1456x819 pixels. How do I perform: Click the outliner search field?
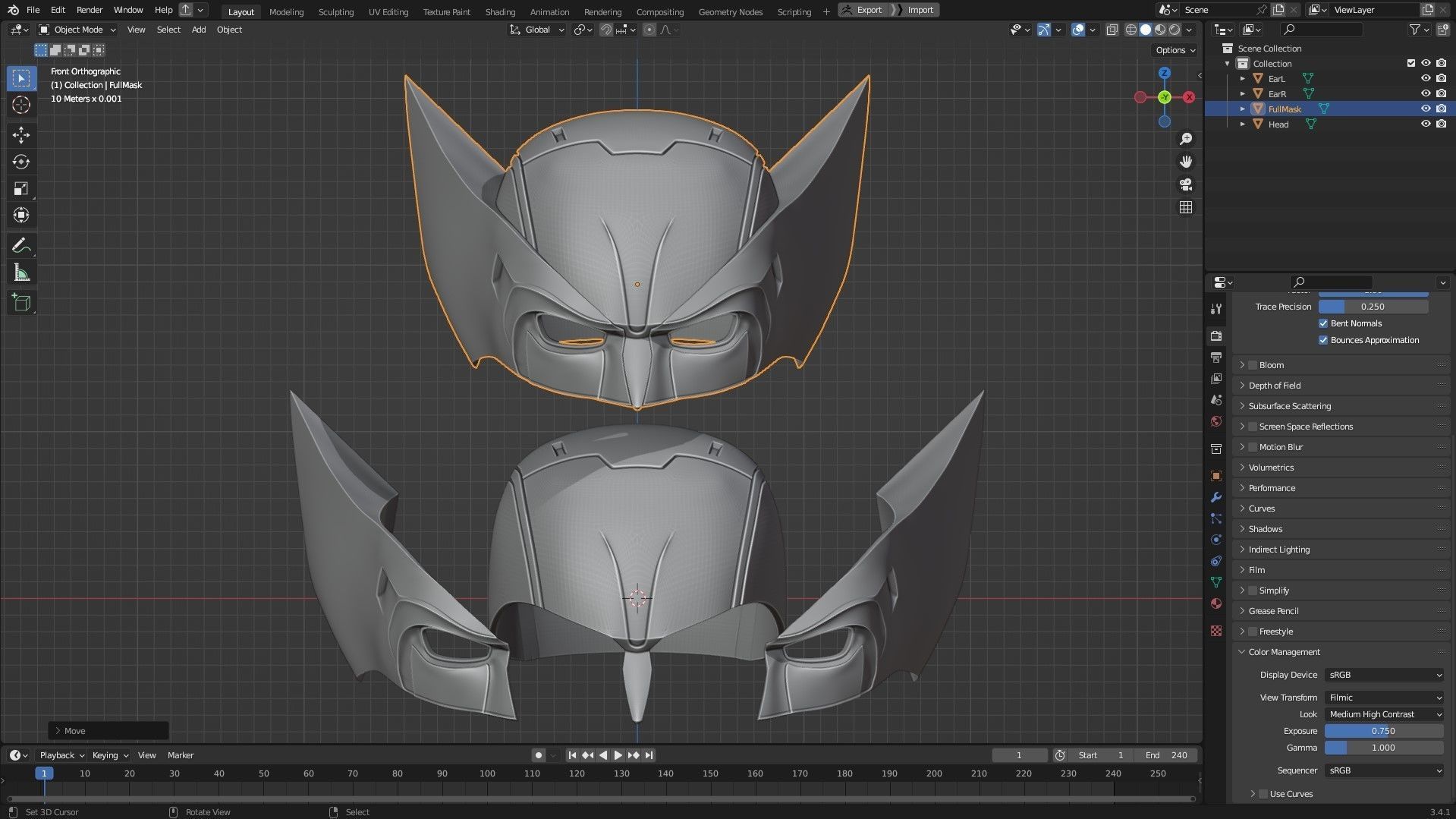(1322, 30)
